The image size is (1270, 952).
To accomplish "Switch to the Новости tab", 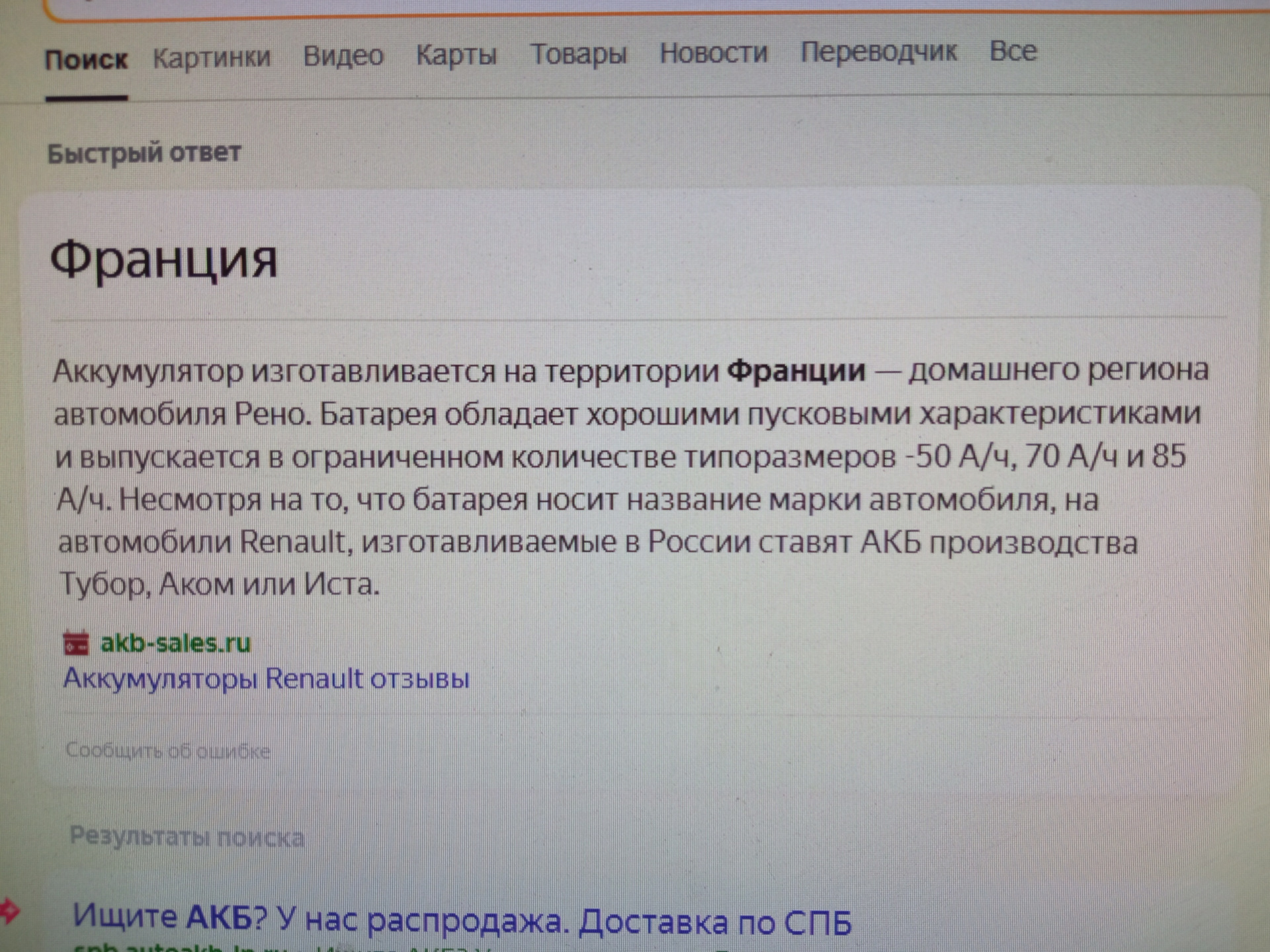I will coord(714,52).
